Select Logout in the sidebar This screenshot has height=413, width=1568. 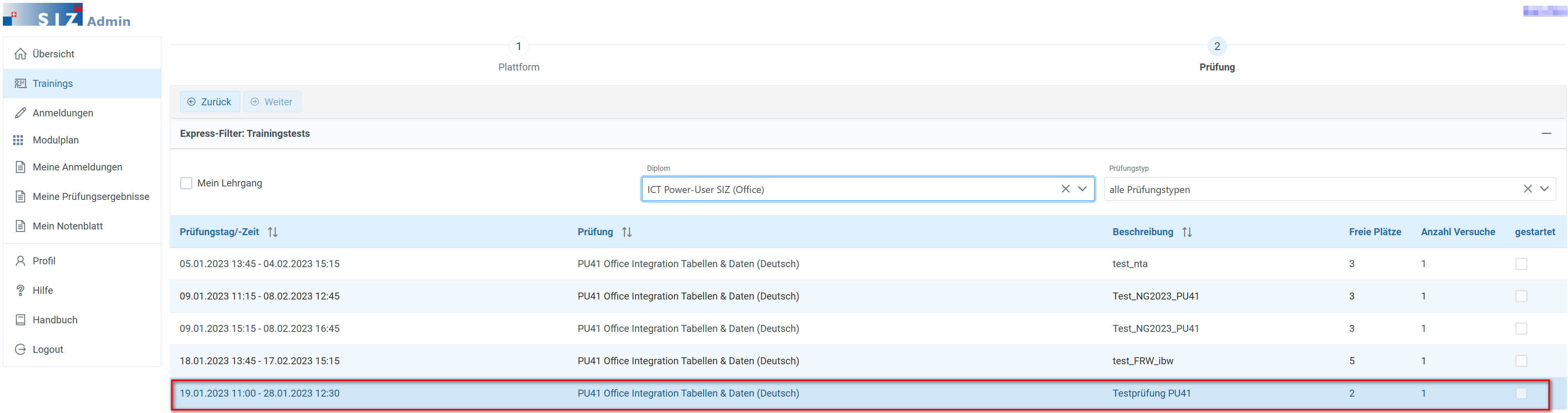[x=82, y=349]
